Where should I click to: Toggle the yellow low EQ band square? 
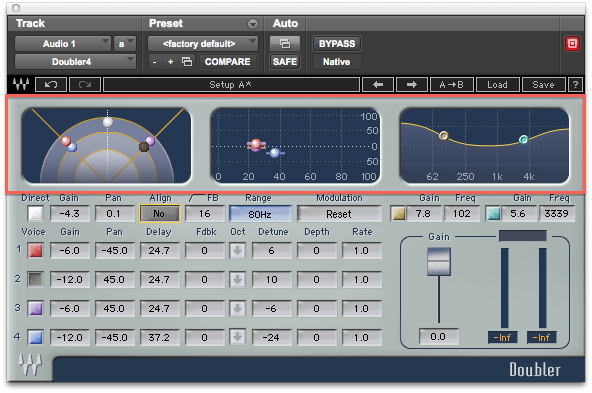coord(398,214)
